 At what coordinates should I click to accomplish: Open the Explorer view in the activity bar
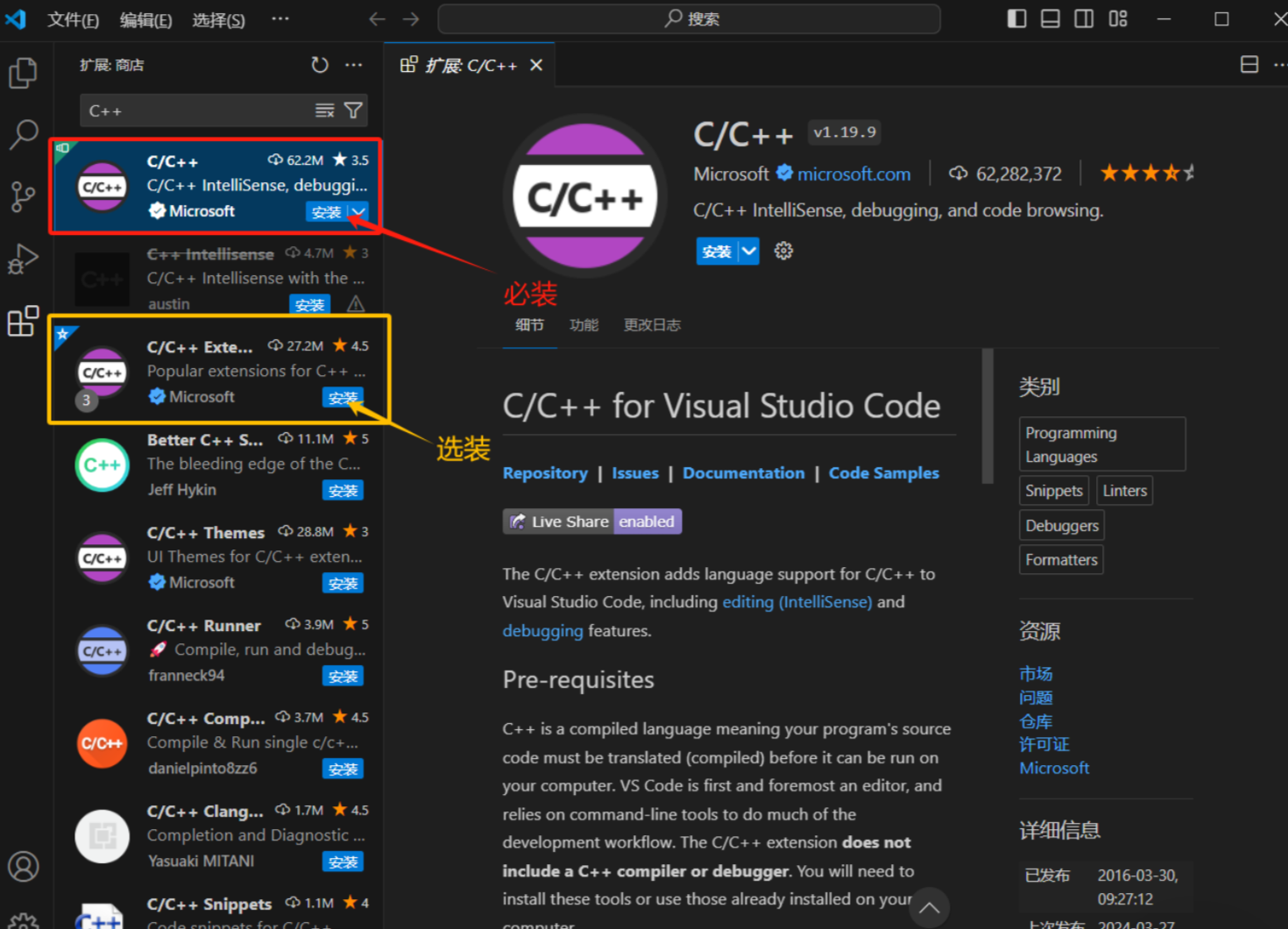(x=24, y=73)
